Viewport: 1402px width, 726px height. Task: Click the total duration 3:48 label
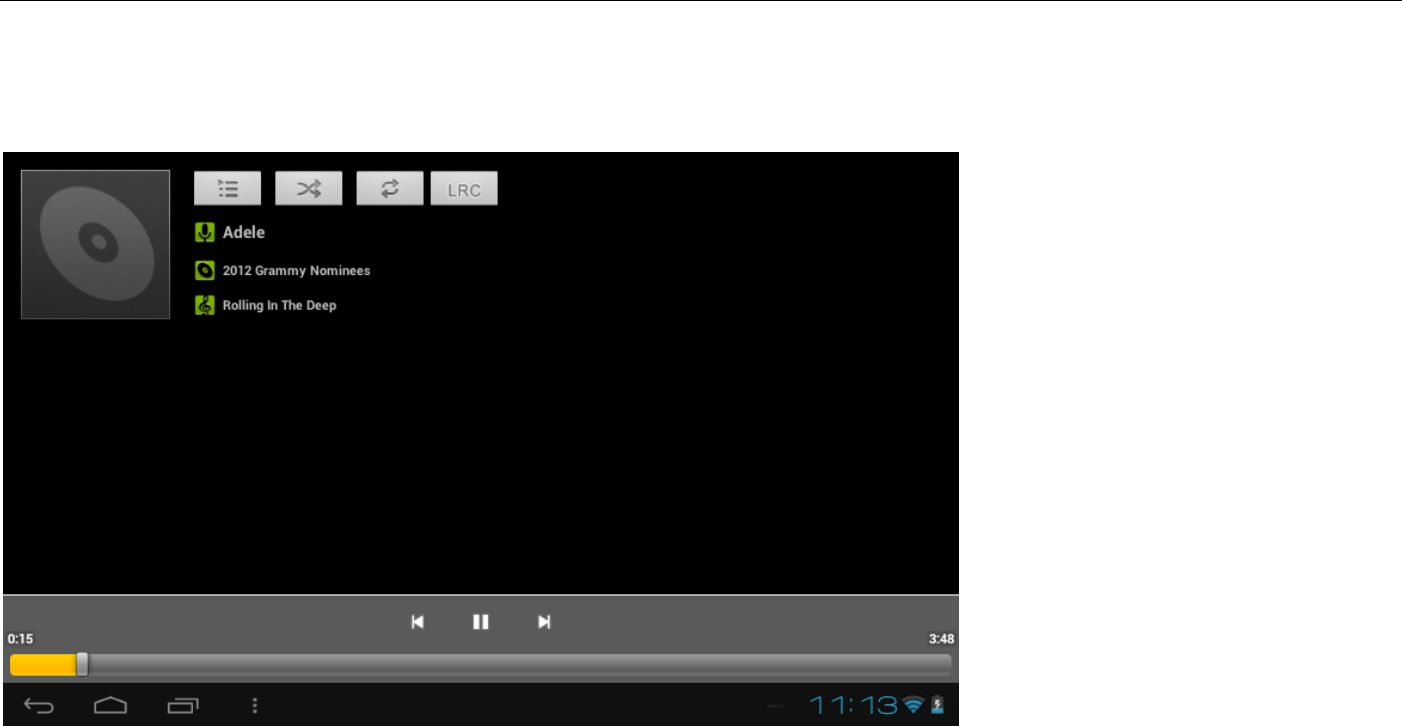941,638
